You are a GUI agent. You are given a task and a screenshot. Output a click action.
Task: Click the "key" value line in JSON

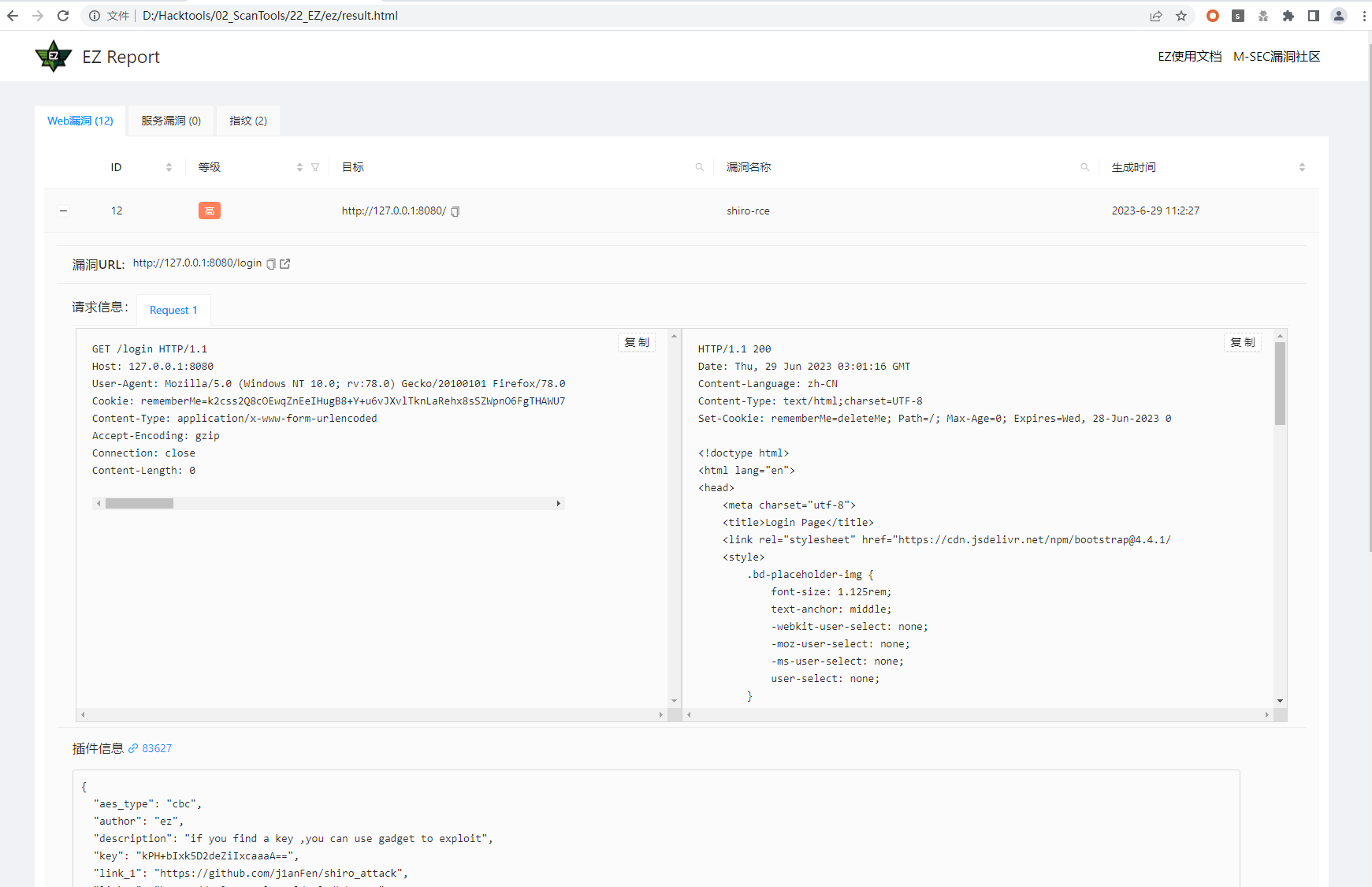click(196, 856)
